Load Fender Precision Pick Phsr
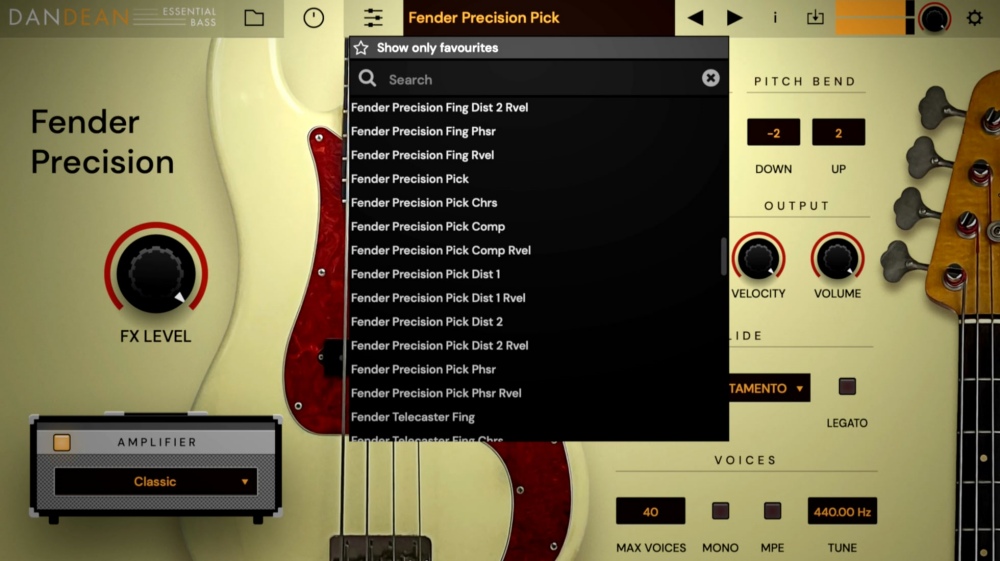Viewport: 1000px width, 561px height. coord(423,369)
